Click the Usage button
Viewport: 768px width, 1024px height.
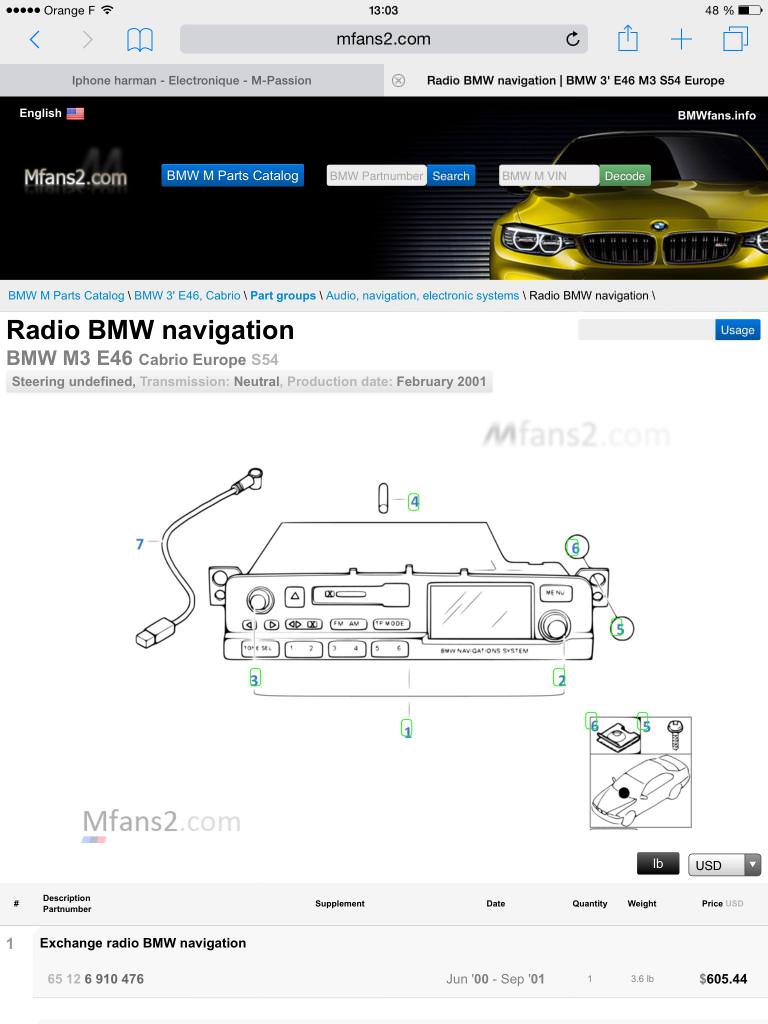(737, 330)
